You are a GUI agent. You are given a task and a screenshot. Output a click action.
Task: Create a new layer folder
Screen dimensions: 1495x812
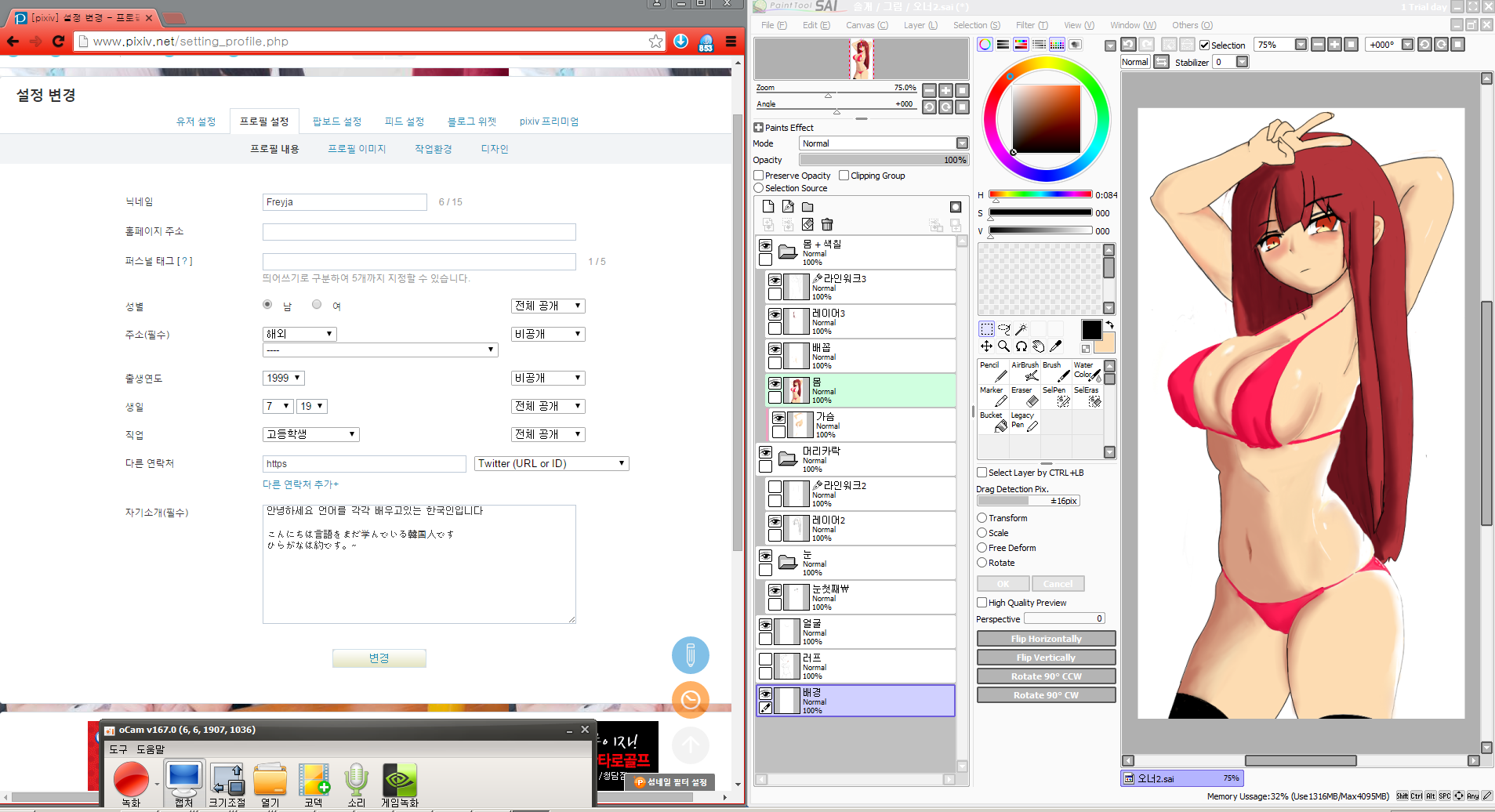807,206
